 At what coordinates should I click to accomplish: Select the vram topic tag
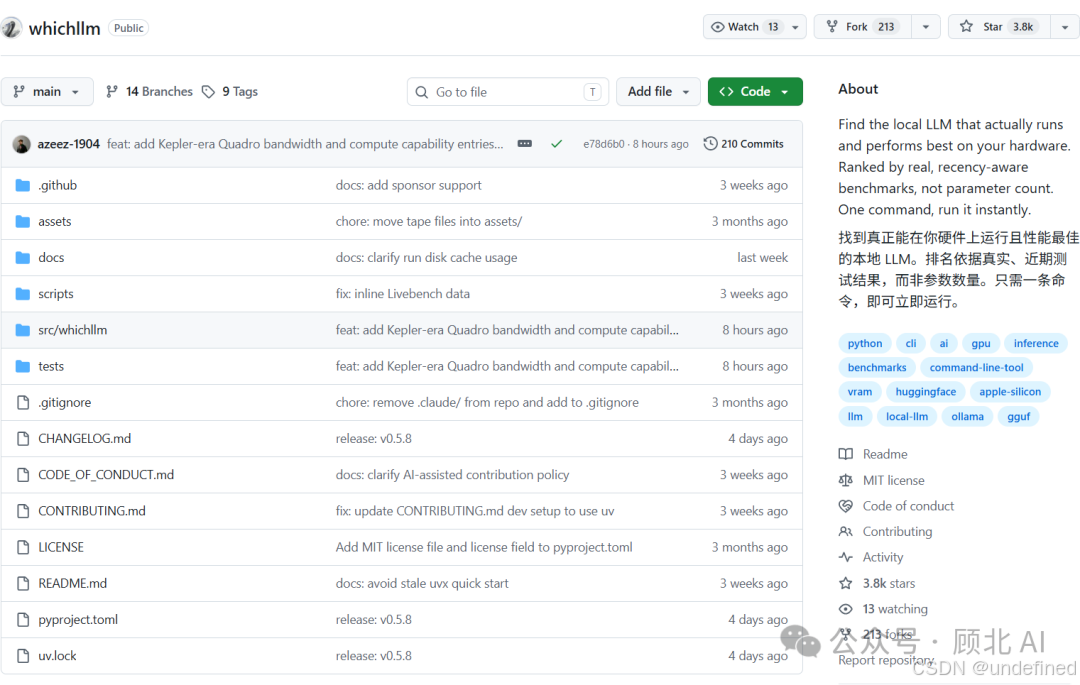pos(860,392)
